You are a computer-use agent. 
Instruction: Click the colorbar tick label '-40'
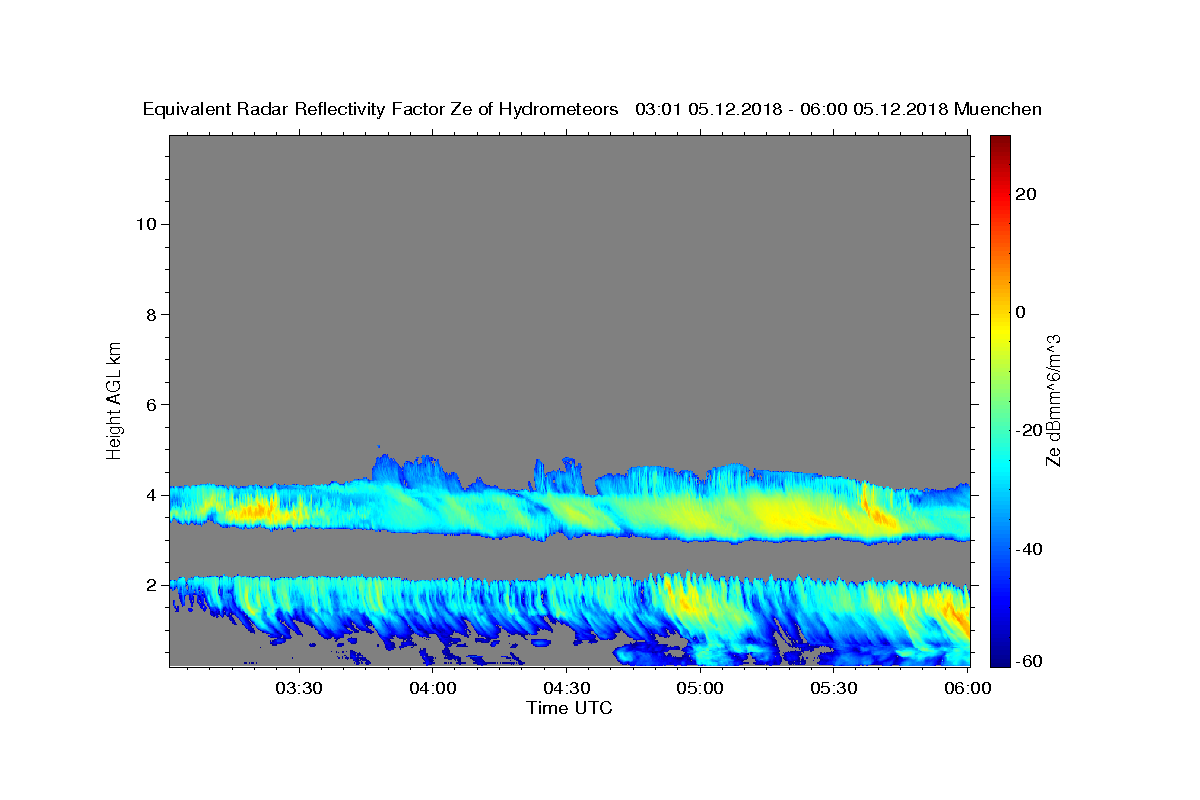[x=1029, y=548]
